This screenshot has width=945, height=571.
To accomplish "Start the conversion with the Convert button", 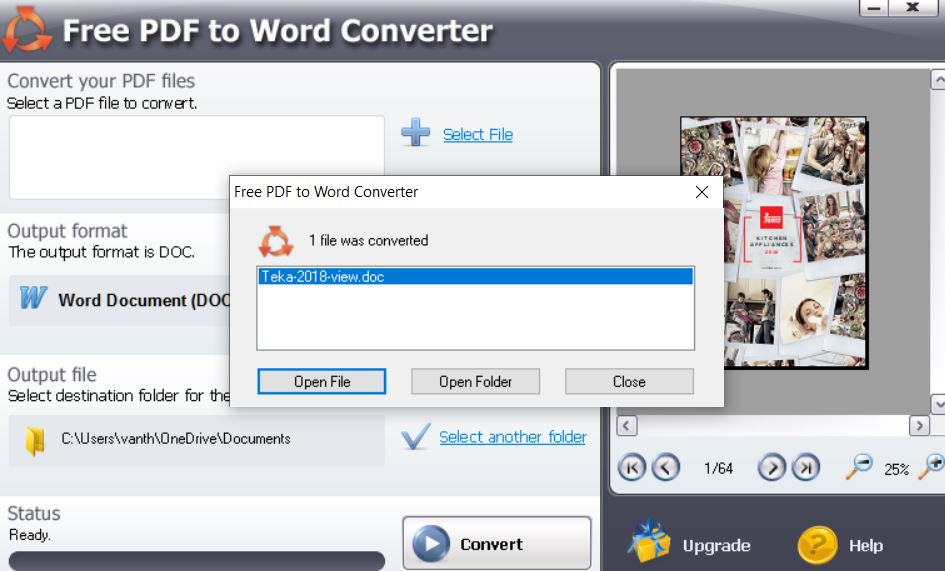I will click(497, 543).
